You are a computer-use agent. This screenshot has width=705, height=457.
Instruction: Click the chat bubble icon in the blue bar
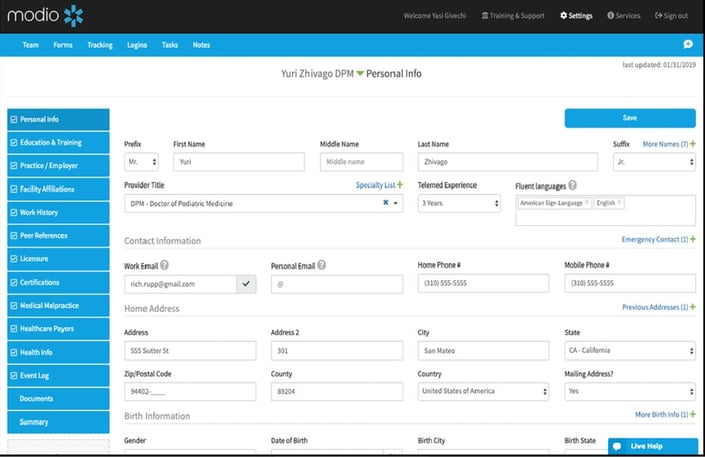coord(688,44)
